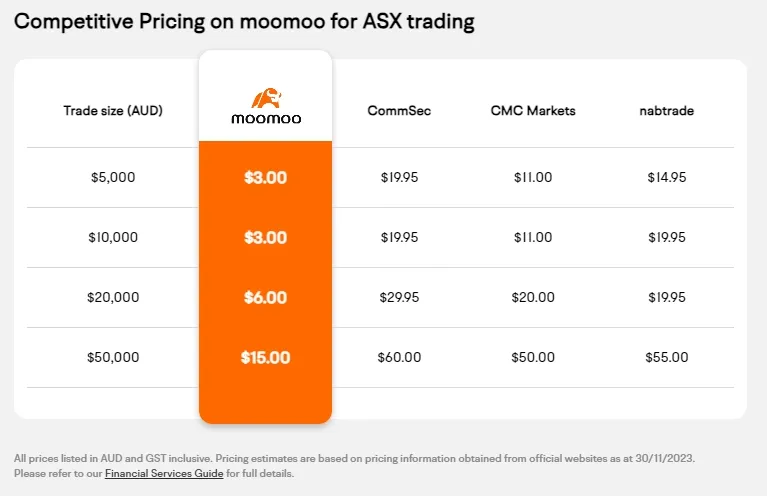Select the moomoo $15.00 price cell
This screenshot has width=767, height=496.
(266, 358)
